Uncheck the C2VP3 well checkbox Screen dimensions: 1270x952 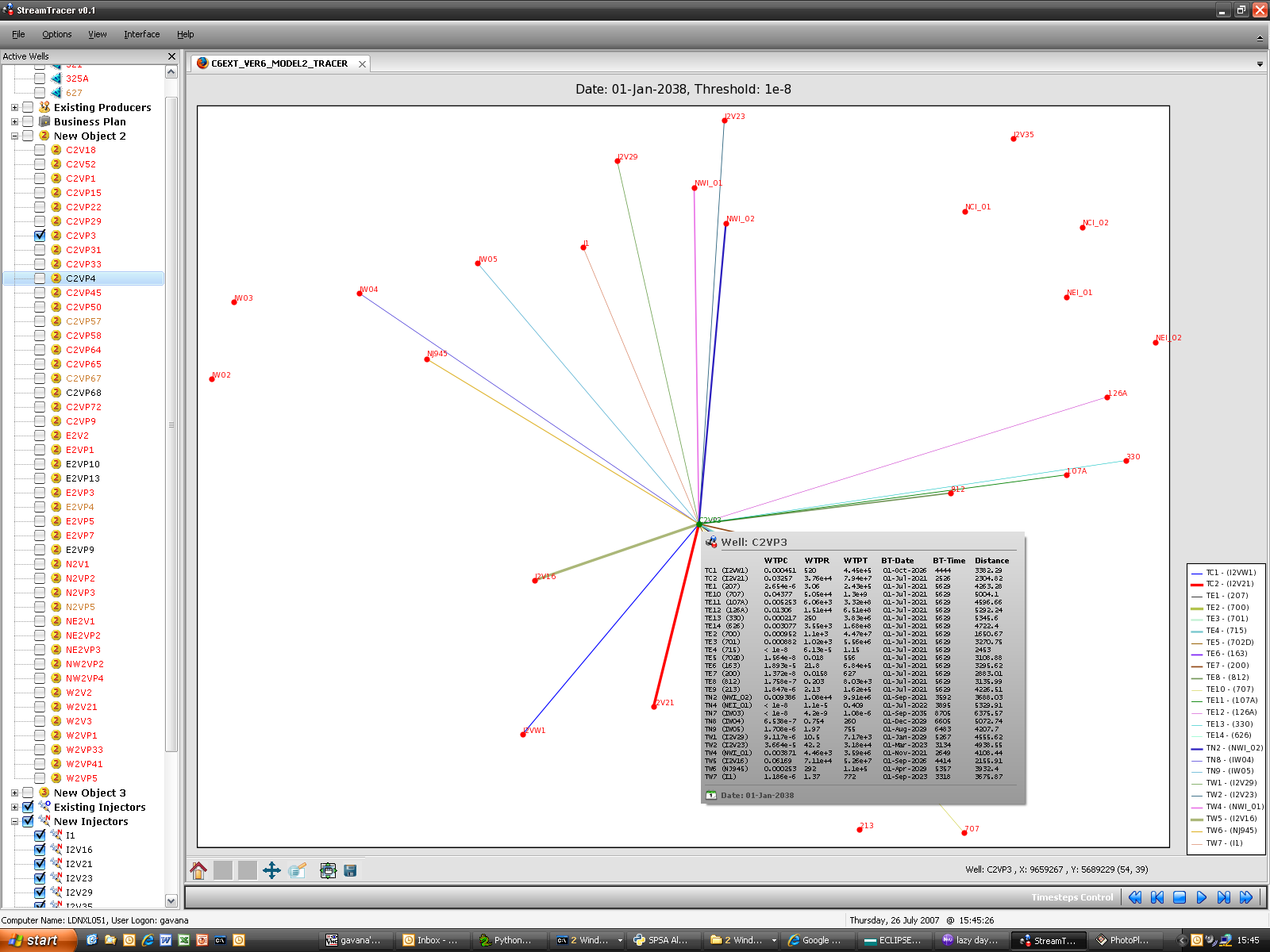[x=40, y=236]
